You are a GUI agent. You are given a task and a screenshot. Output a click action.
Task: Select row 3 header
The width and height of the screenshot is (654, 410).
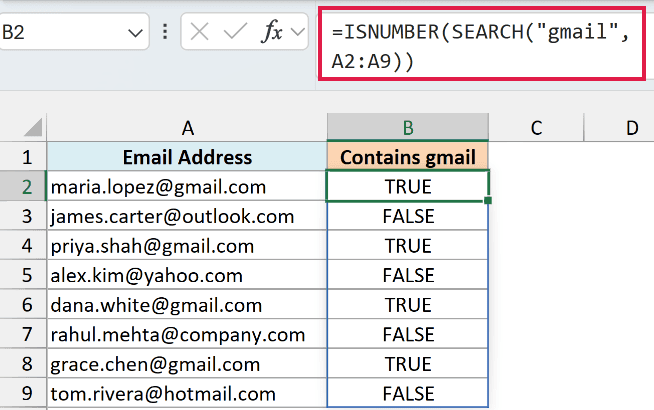click(x=23, y=216)
